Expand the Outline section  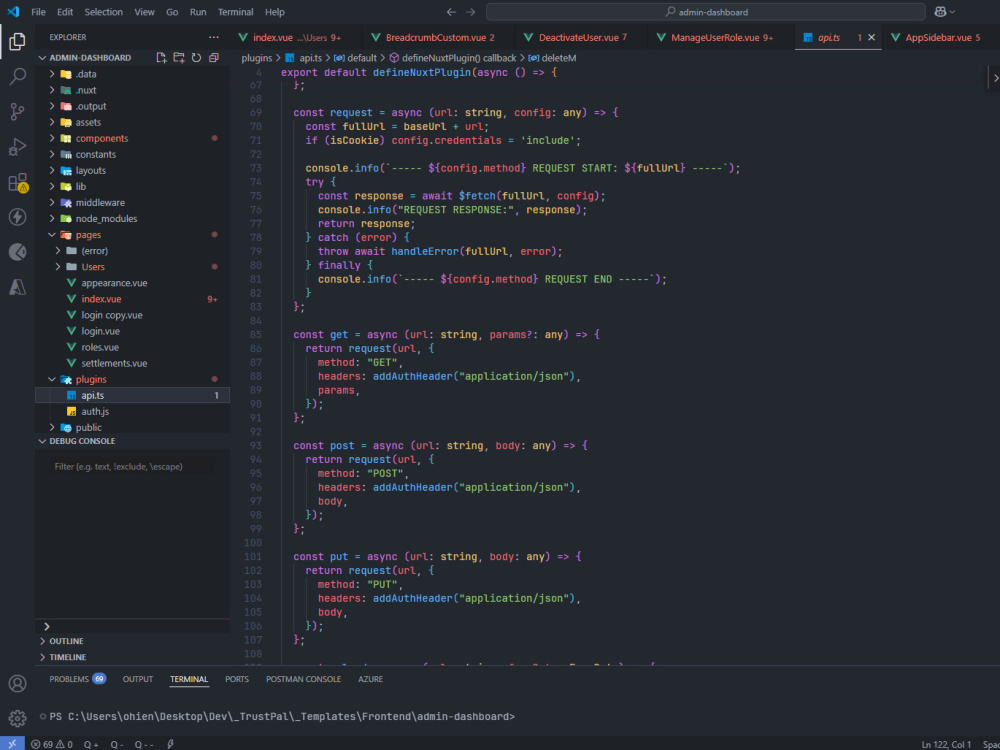pyautogui.click(x=132, y=641)
